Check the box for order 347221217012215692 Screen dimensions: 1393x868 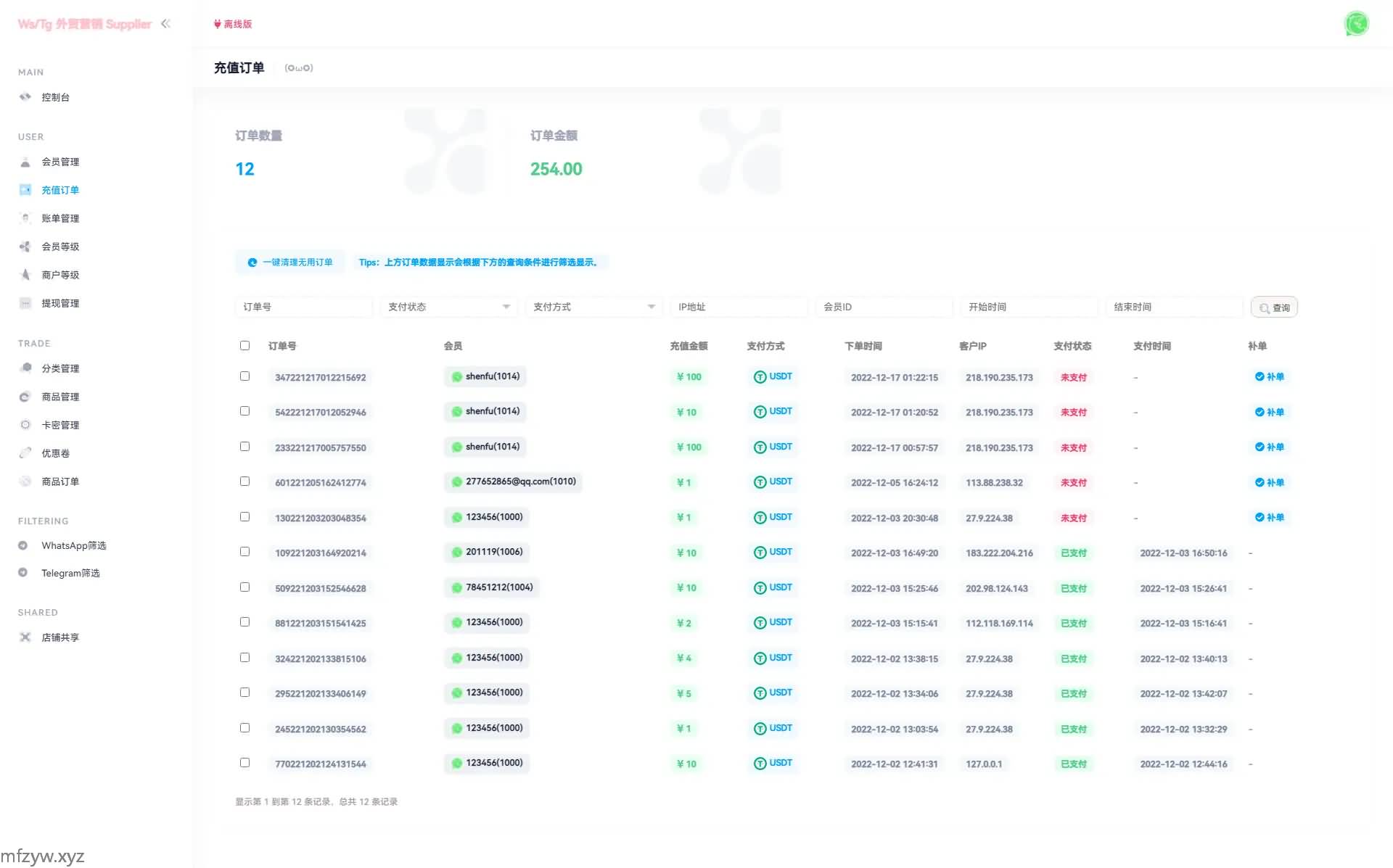pos(245,376)
